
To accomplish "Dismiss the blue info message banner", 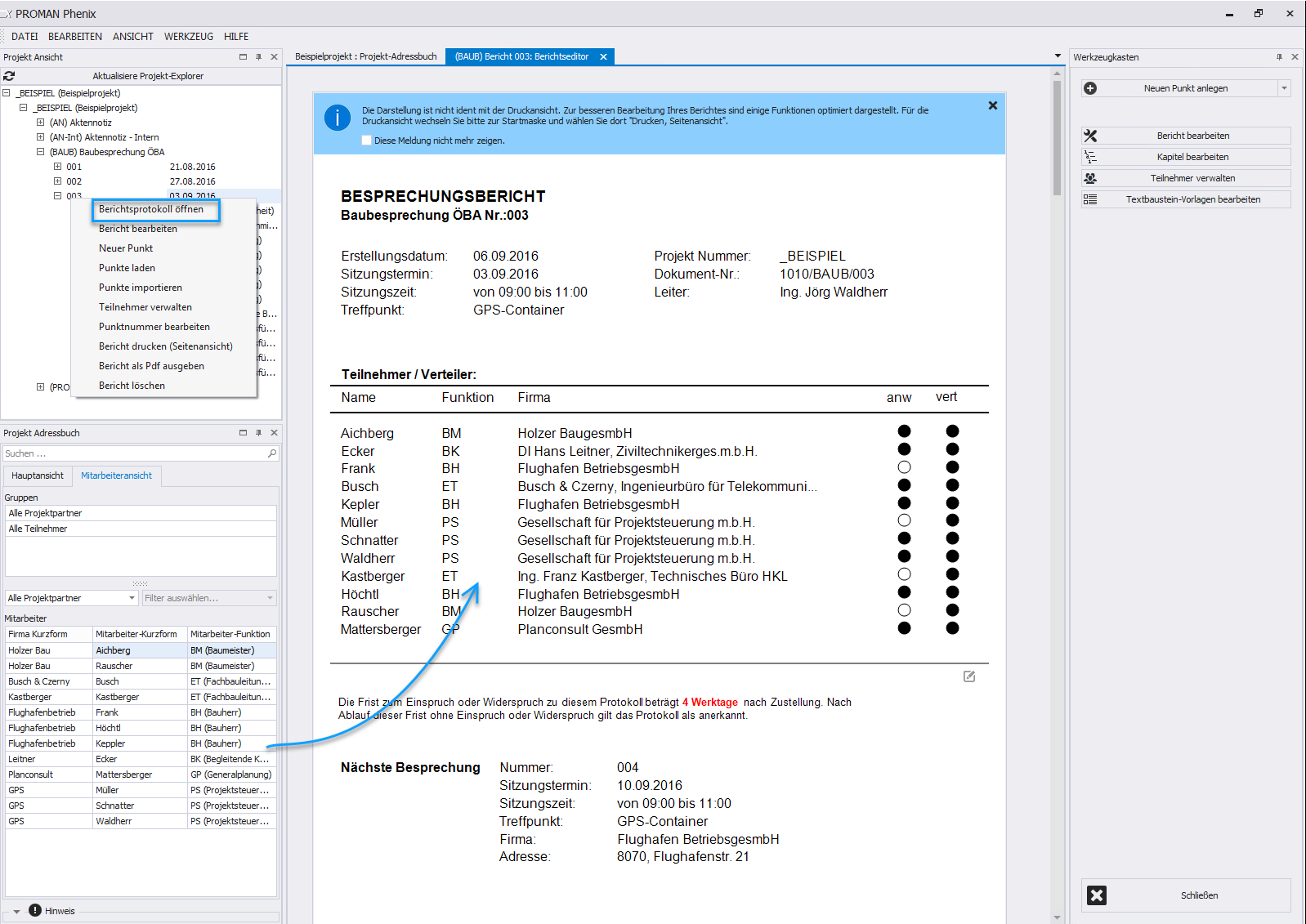I will 992,105.
